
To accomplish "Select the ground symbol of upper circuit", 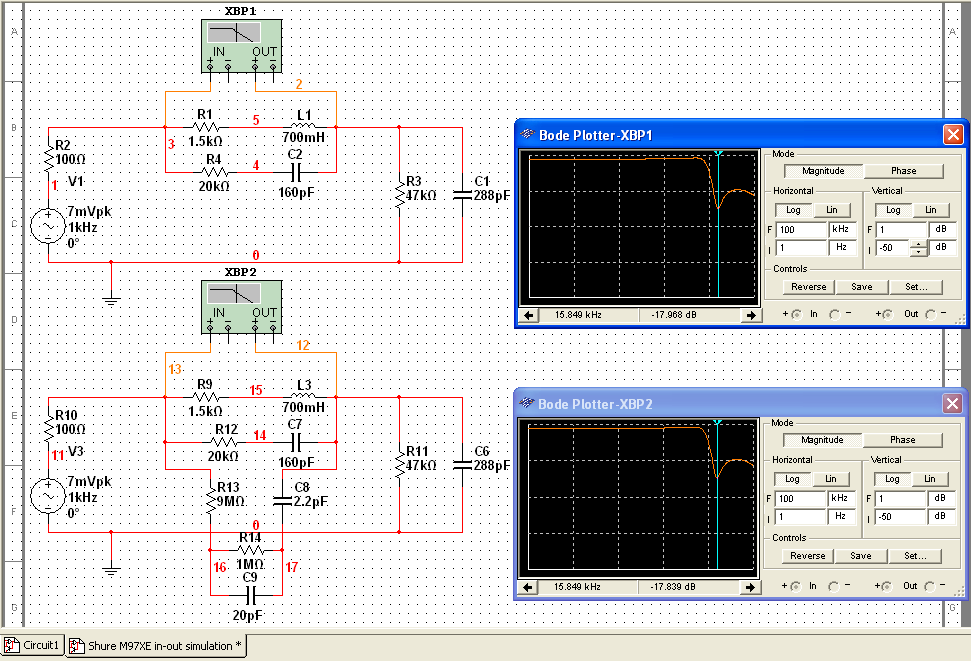I will tap(111, 301).
